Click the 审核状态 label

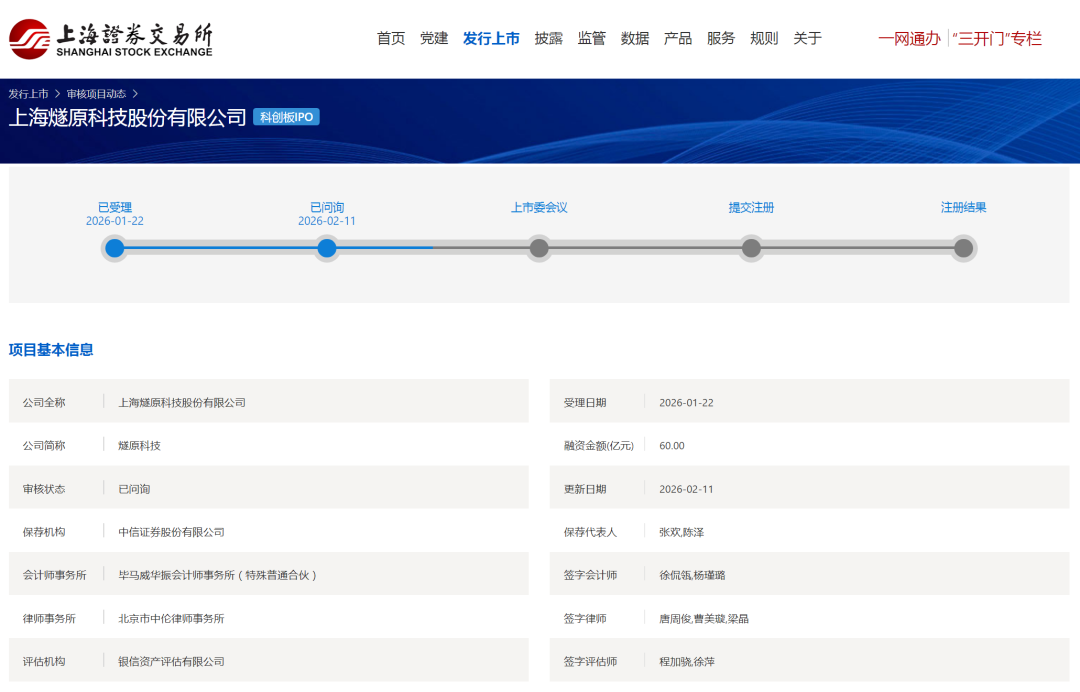click(x=44, y=489)
